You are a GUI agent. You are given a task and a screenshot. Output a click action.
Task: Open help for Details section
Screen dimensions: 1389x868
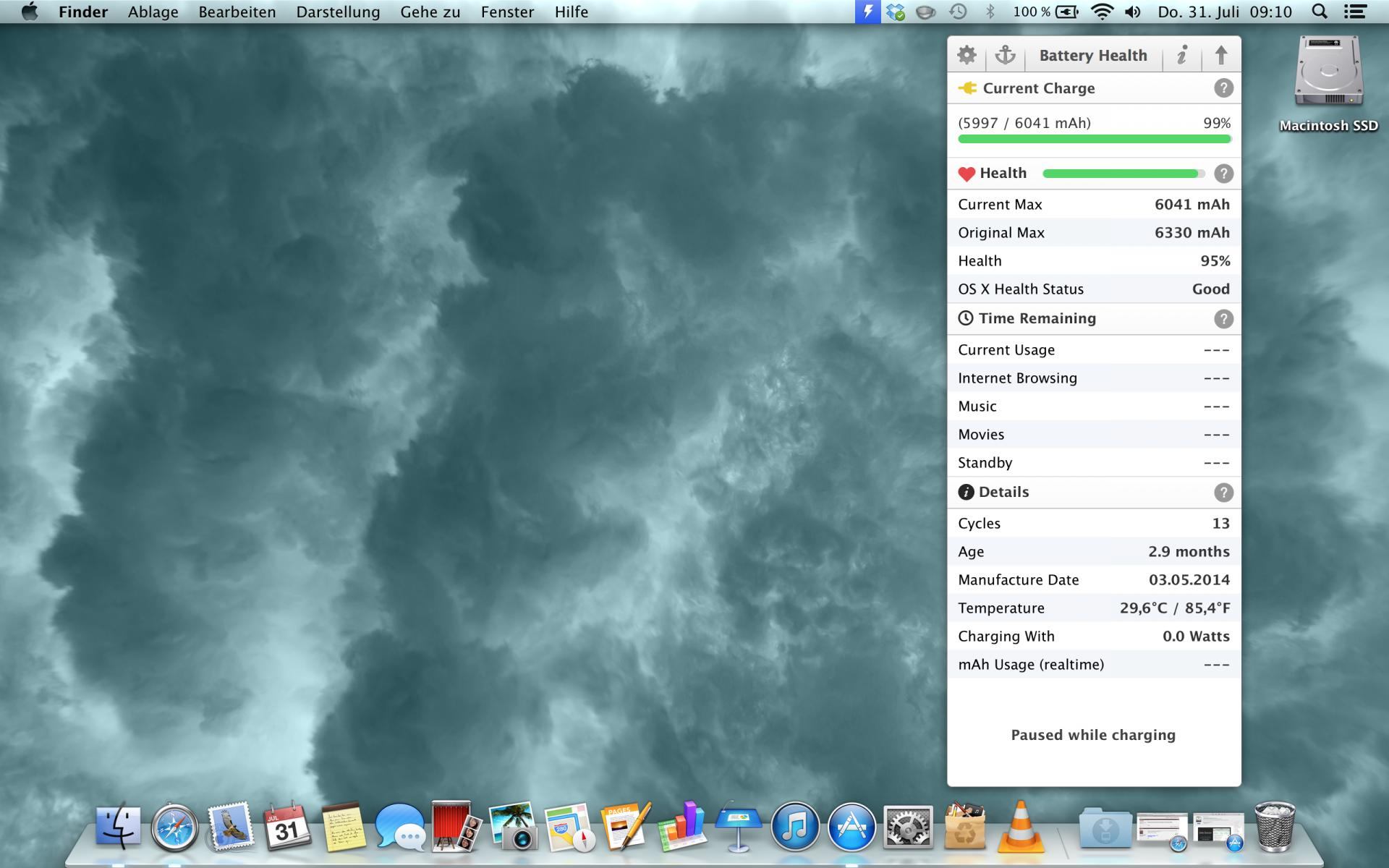1223,493
